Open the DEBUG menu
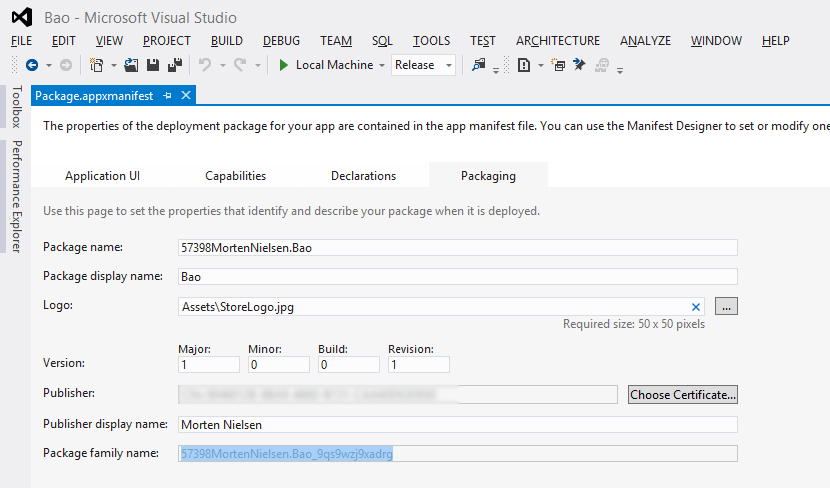This screenshot has width=830, height=488. click(281, 41)
